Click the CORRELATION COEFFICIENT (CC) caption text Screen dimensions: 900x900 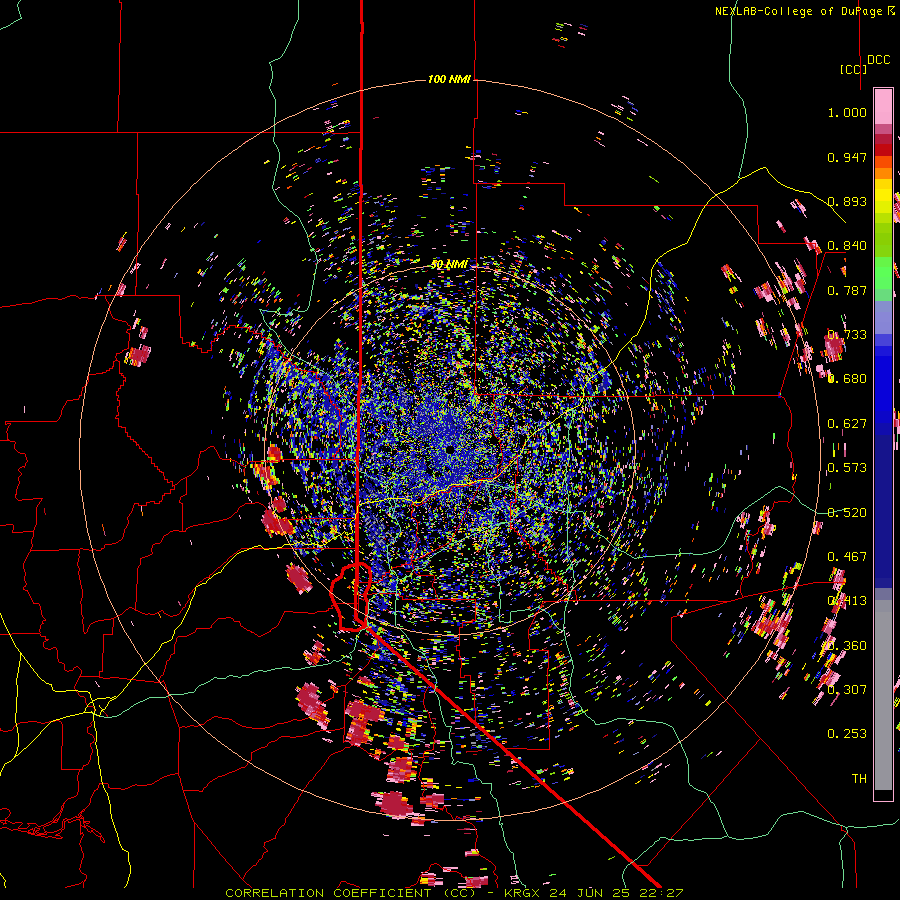coord(350,893)
